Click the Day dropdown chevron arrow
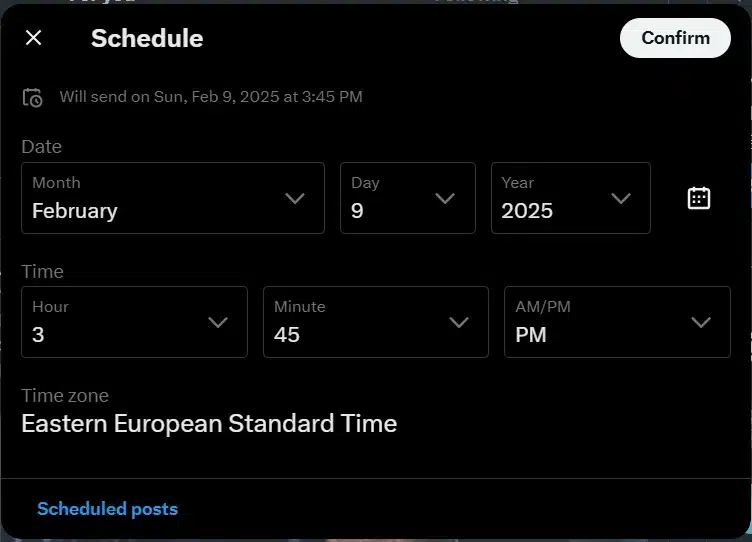 coord(445,198)
